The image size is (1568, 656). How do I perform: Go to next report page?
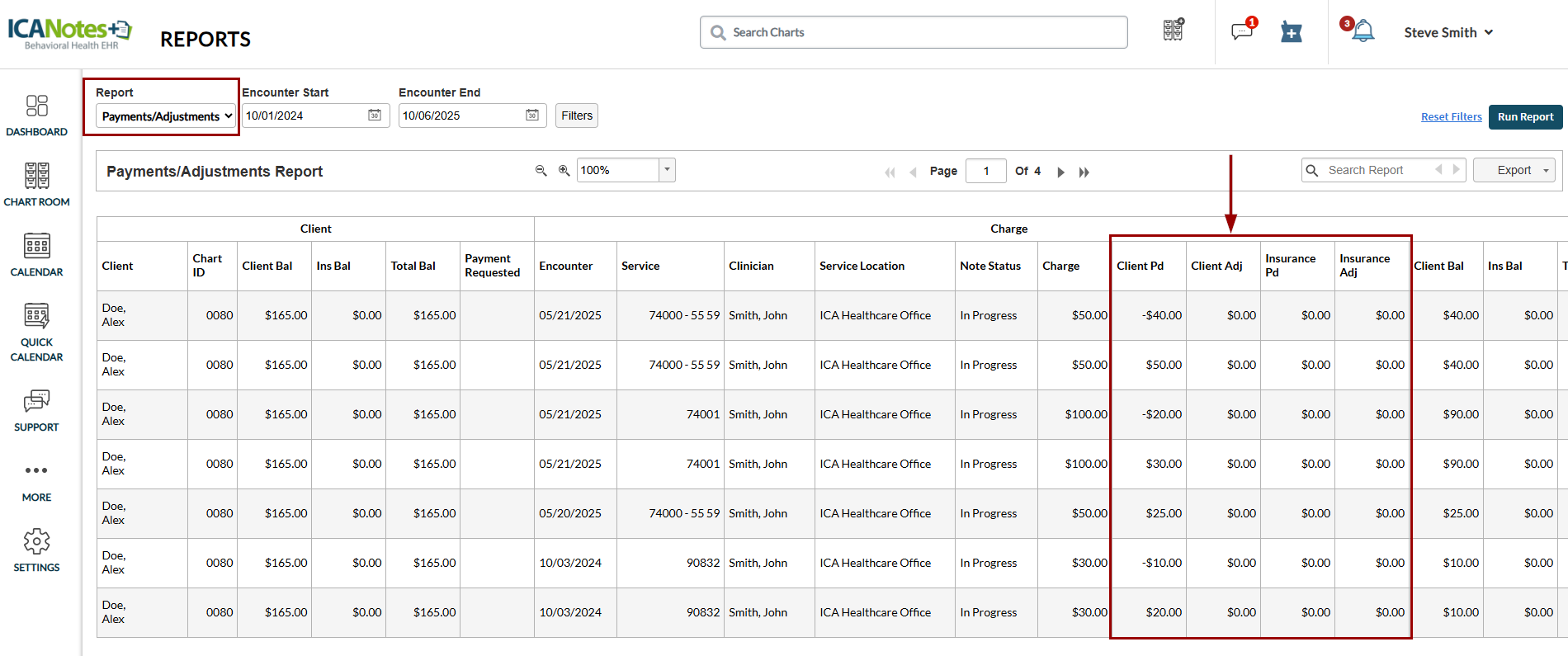pyautogui.click(x=1061, y=172)
